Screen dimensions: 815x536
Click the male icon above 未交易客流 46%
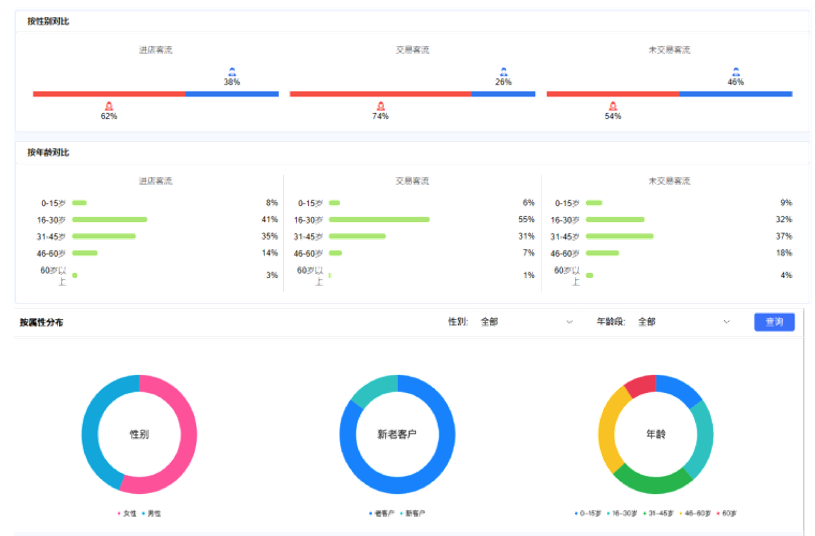click(x=736, y=72)
